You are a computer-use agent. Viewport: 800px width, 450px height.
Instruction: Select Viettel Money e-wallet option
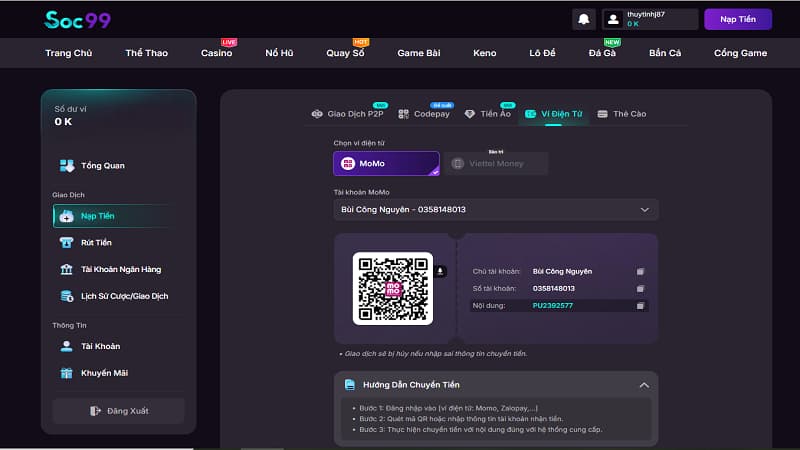tap(496, 163)
